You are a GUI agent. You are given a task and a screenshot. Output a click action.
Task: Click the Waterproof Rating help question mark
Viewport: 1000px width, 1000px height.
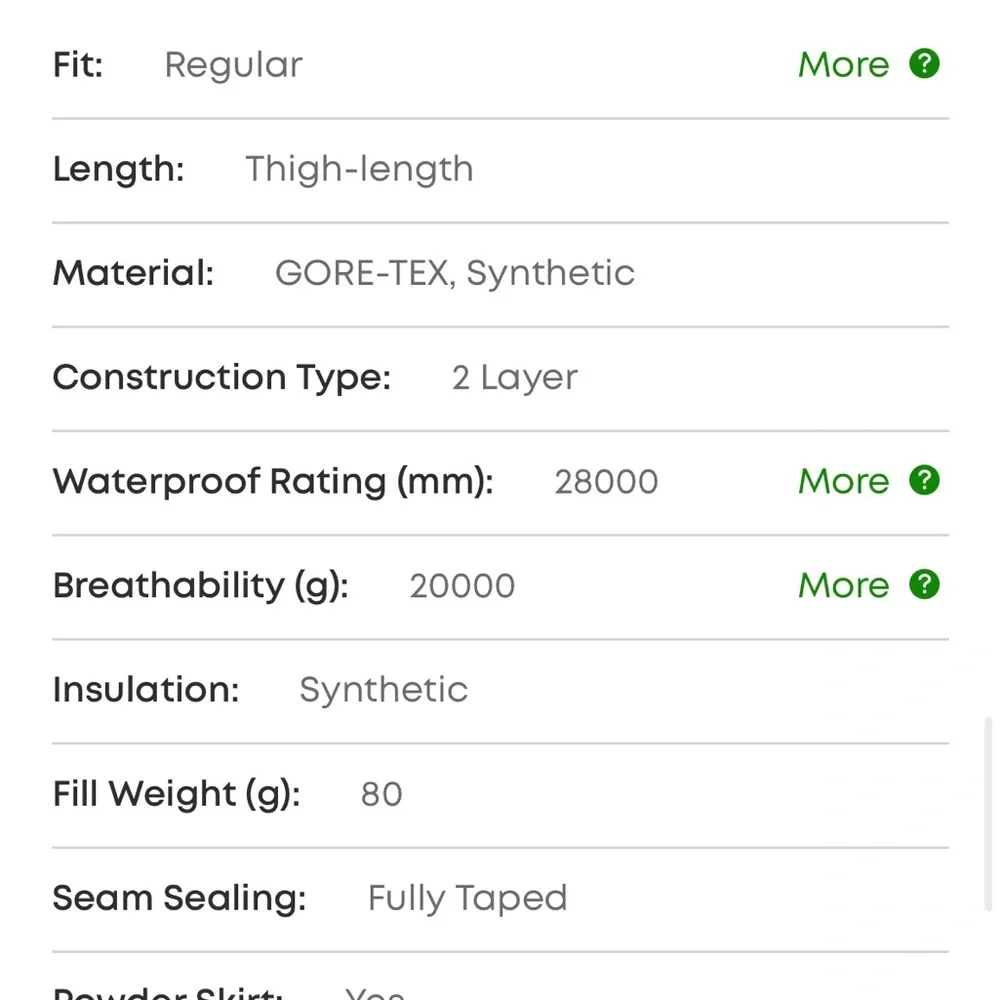[924, 481]
